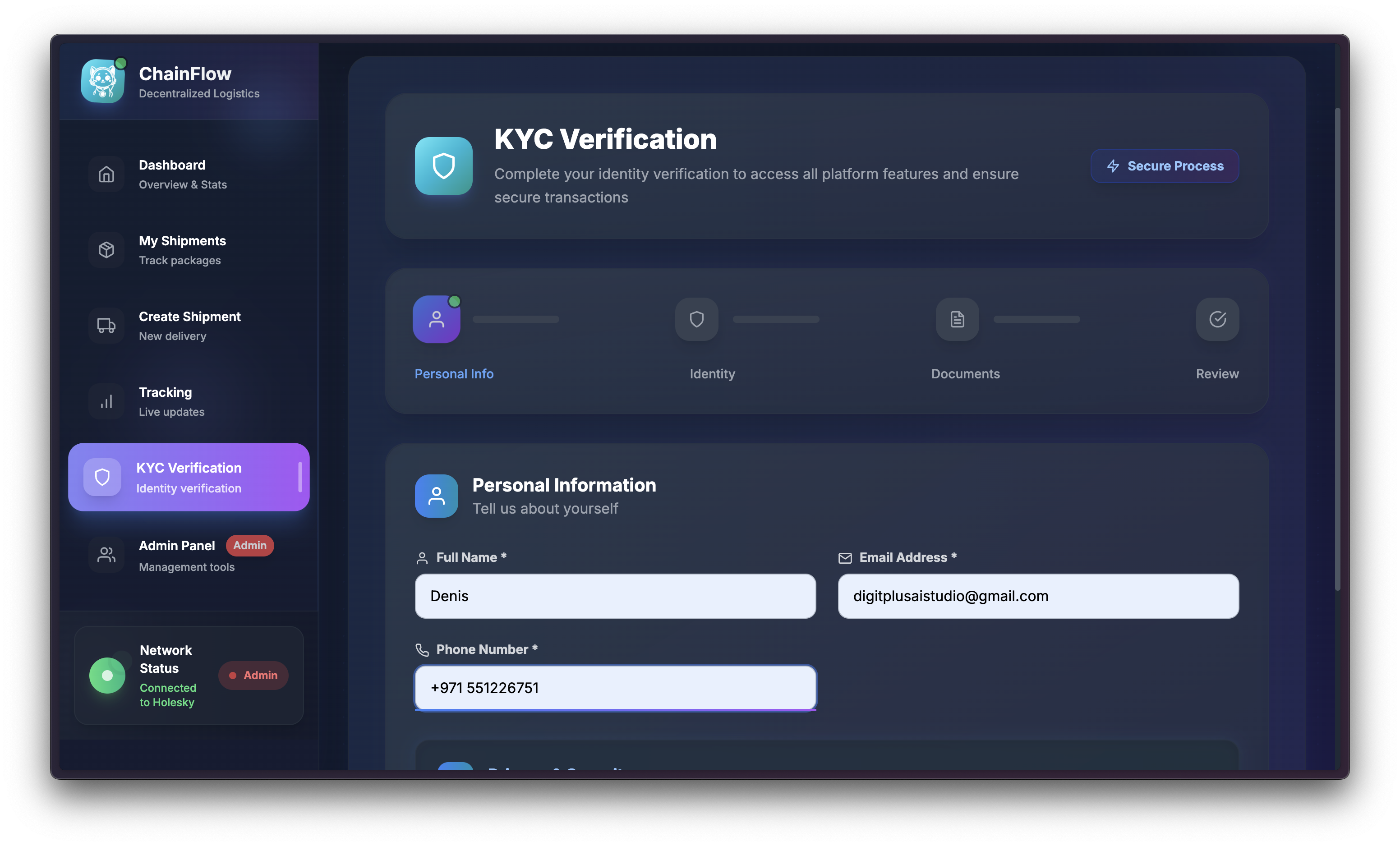Screen dimensions: 1400x846
Task: Click the ChainFlow cat logo icon
Action: pos(103,81)
